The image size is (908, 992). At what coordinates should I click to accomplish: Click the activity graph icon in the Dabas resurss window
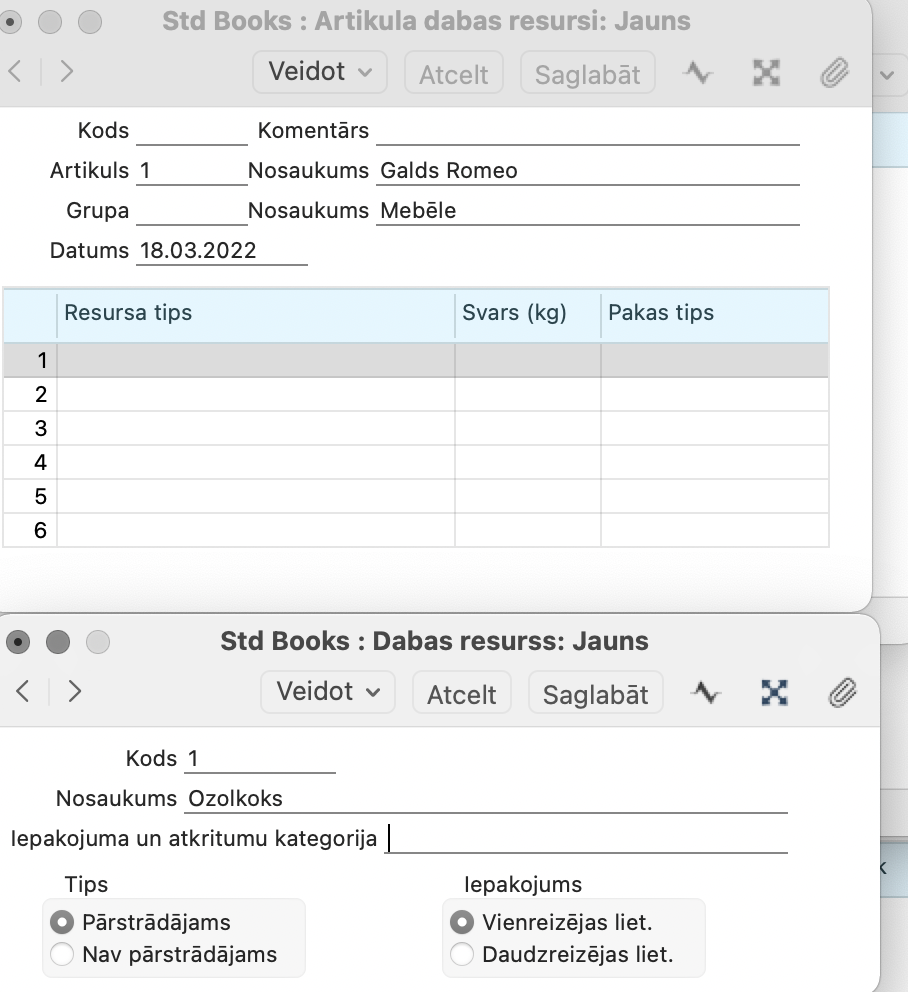(x=708, y=693)
